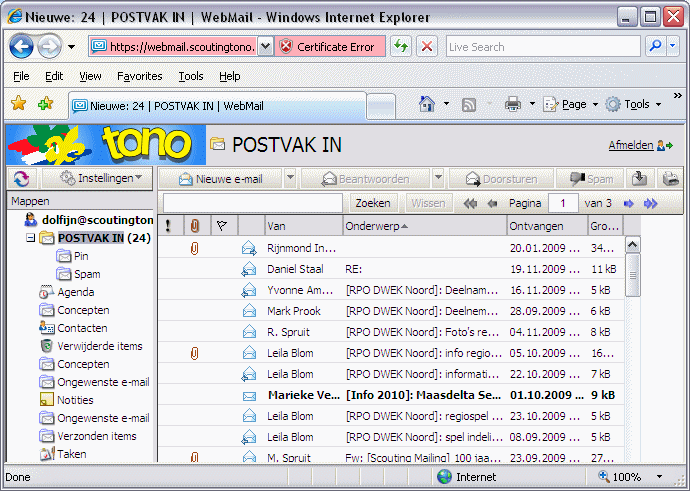Image resolution: width=690 pixels, height=491 pixels.
Task: Click the Live Search input box
Action: coord(541,46)
